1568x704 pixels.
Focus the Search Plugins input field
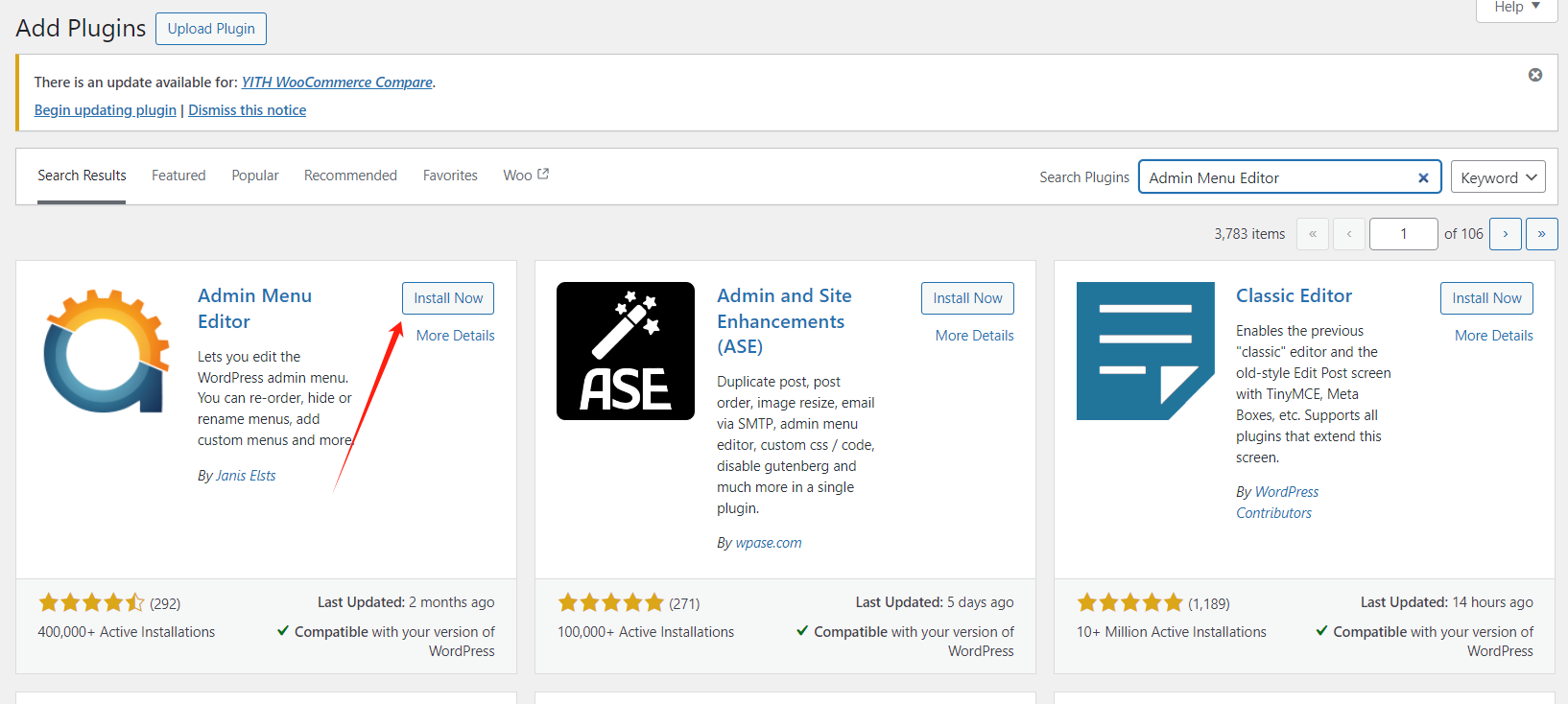(1276, 177)
